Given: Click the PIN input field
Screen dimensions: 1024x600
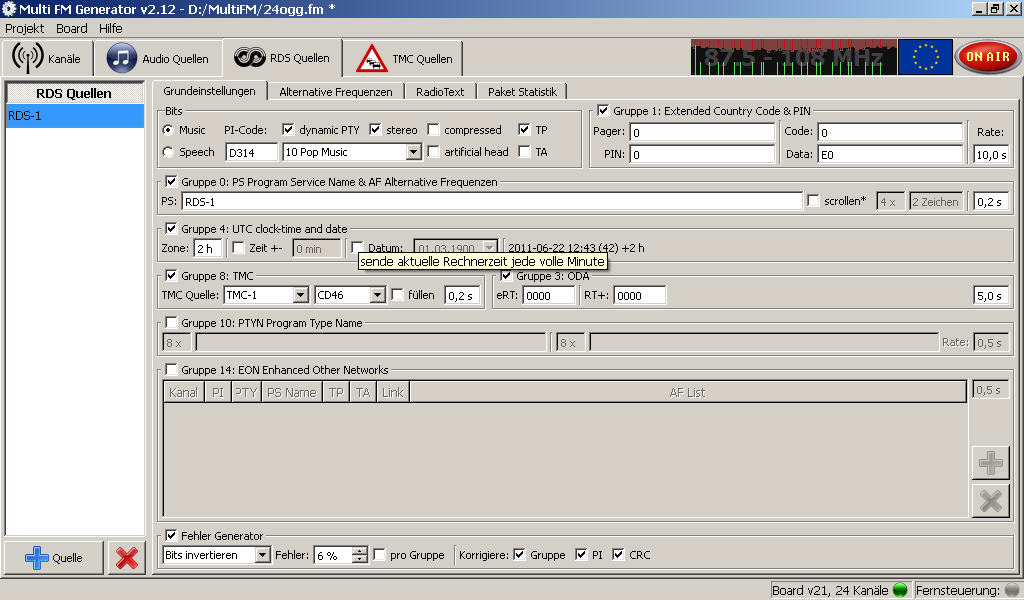Looking at the screenshot, I should coord(702,155).
